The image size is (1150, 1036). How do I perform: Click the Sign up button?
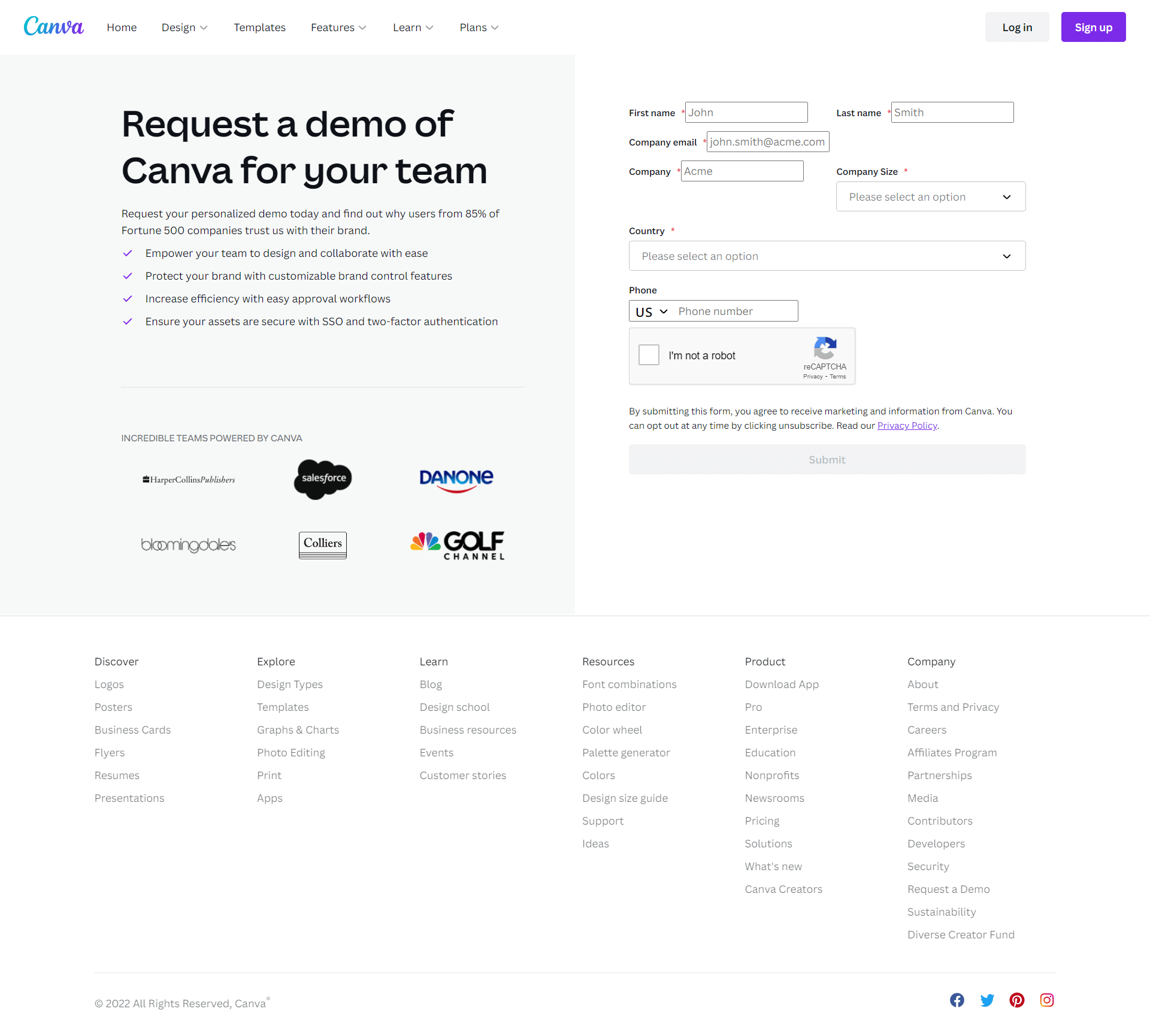[x=1093, y=27]
